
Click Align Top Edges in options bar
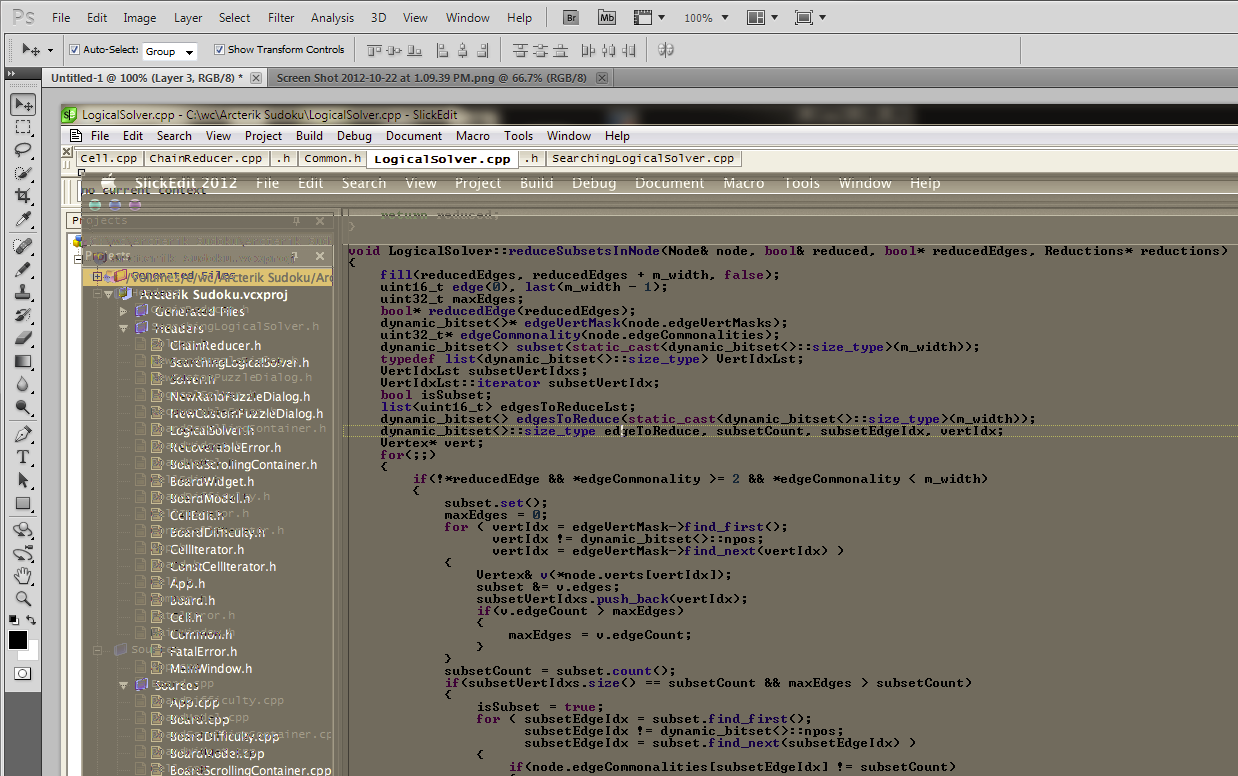click(x=374, y=50)
